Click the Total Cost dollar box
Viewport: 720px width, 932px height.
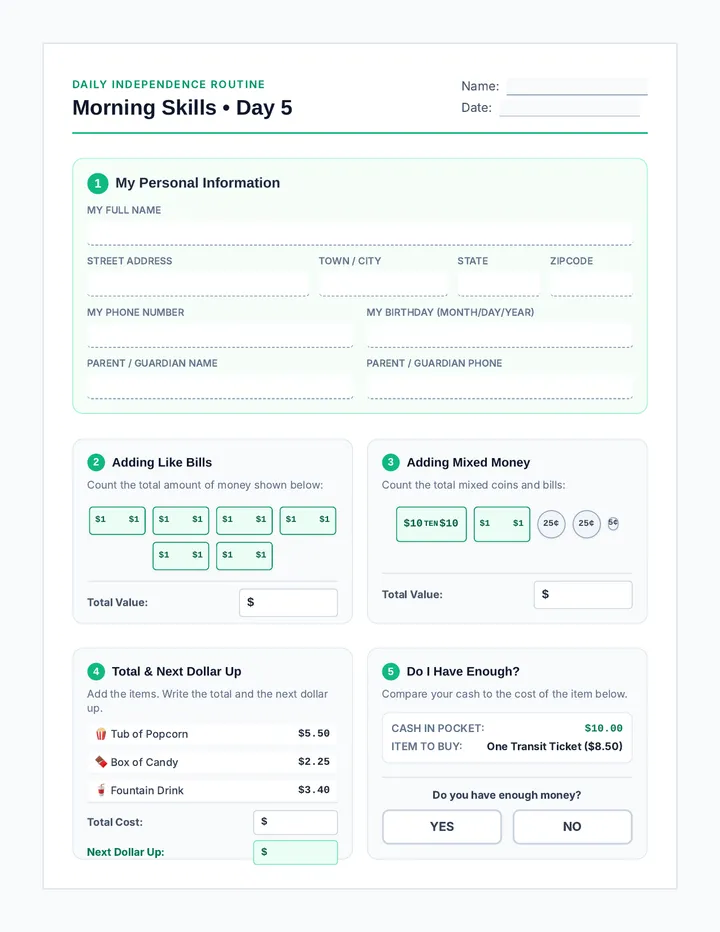pos(295,822)
